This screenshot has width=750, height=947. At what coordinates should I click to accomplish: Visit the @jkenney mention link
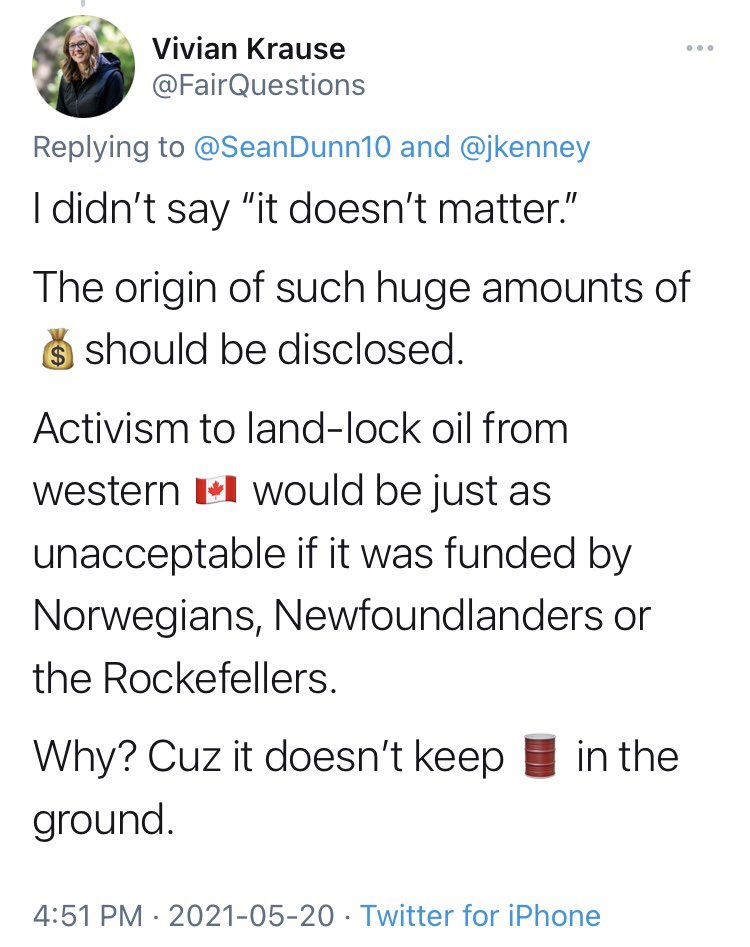tap(525, 147)
